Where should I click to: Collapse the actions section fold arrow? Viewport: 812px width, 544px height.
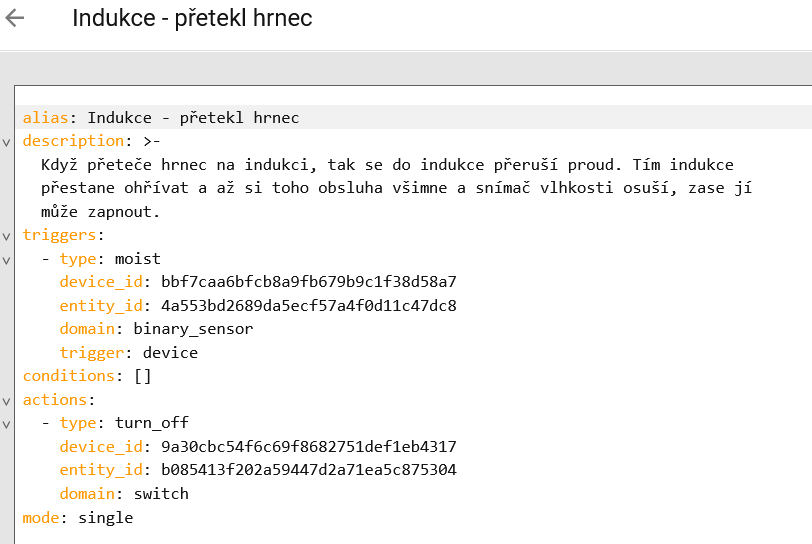7,401
